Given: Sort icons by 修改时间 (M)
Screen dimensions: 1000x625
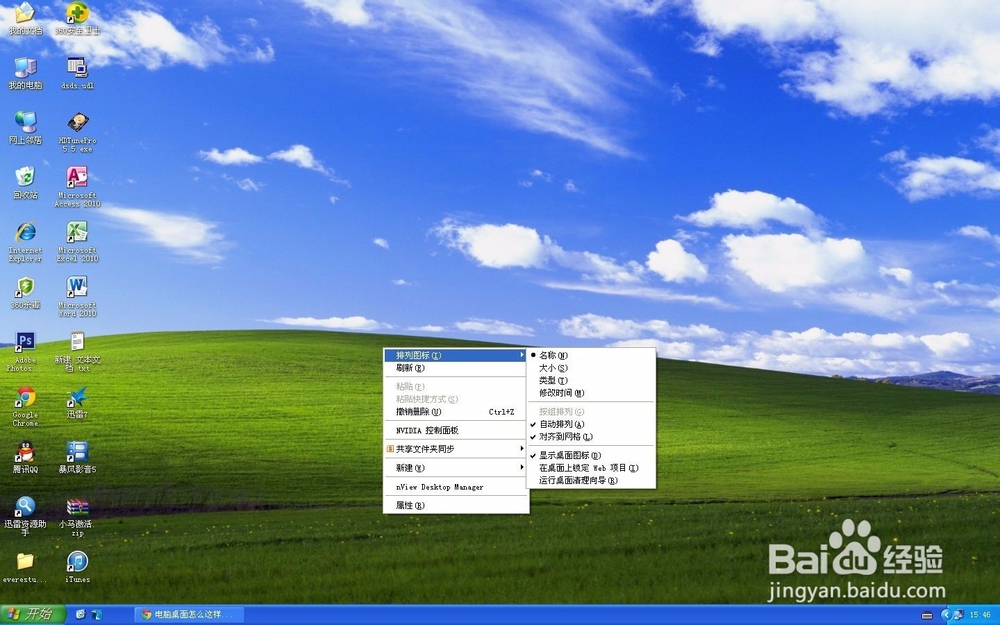Looking at the screenshot, I should pyautogui.click(x=591, y=393).
